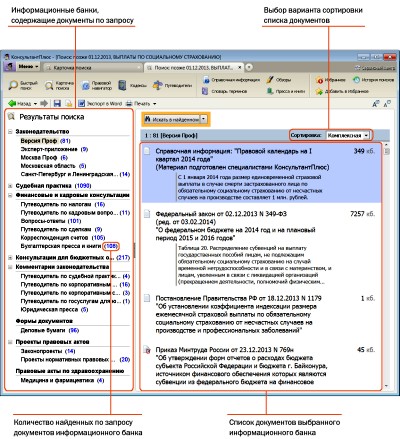This screenshot has height=439, width=400.
Task: Open Путеводители from the toolbar
Action: (x=172, y=85)
